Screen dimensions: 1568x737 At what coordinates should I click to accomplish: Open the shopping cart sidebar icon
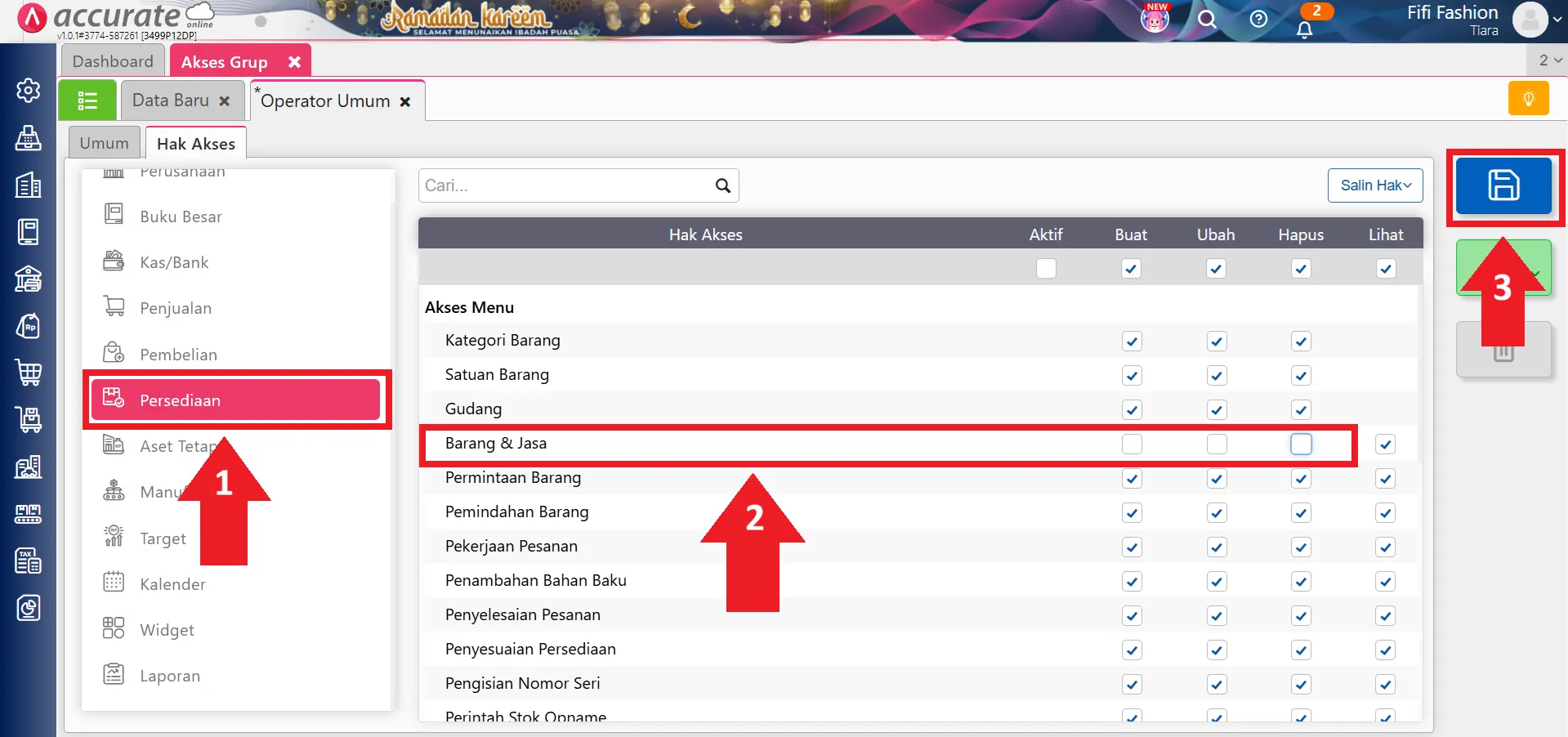(x=29, y=373)
